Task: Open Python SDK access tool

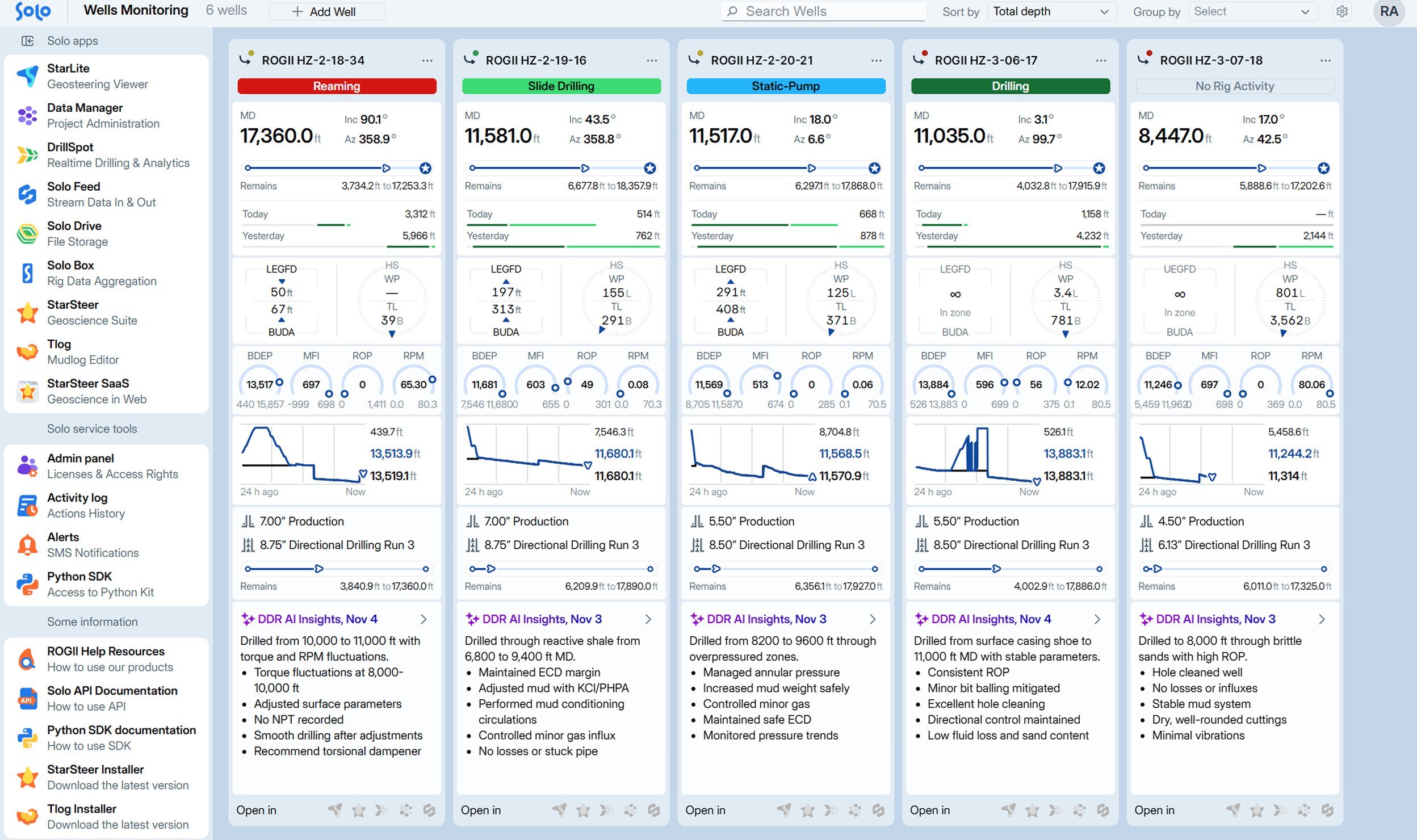Action: pyautogui.click(x=99, y=584)
